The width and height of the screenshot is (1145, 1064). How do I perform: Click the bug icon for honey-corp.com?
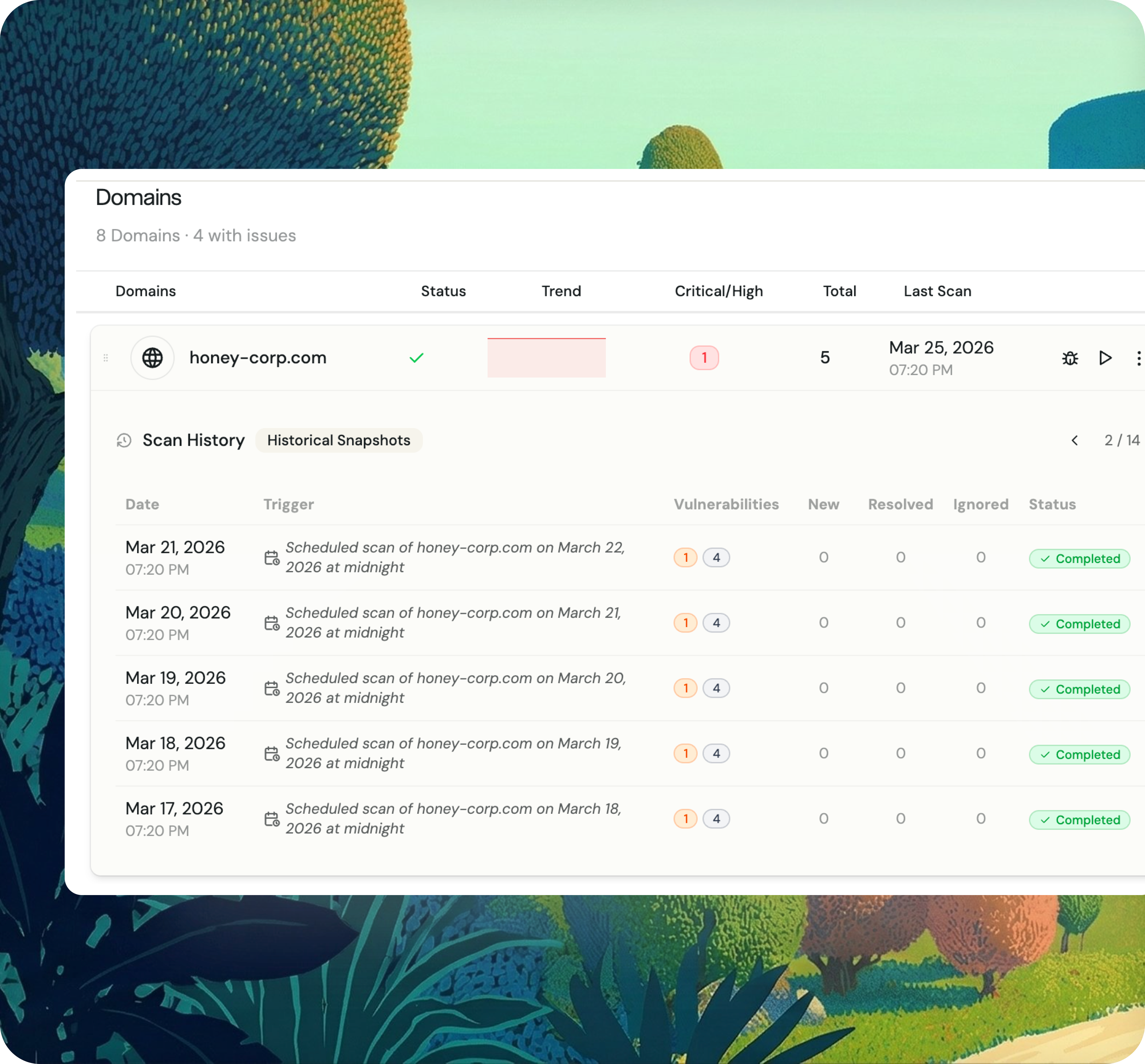pos(1070,358)
